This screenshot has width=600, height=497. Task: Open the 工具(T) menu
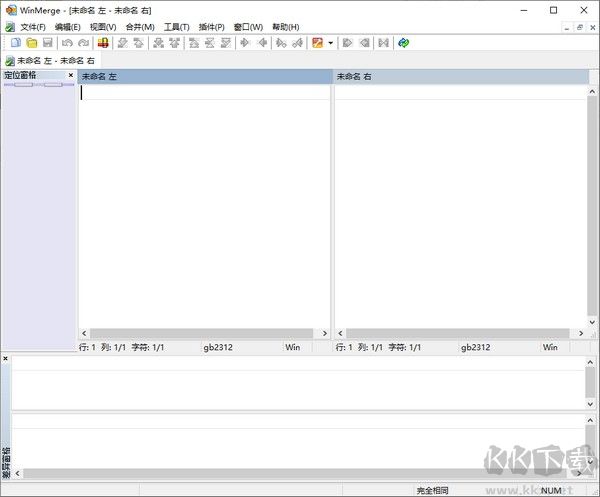(177, 27)
